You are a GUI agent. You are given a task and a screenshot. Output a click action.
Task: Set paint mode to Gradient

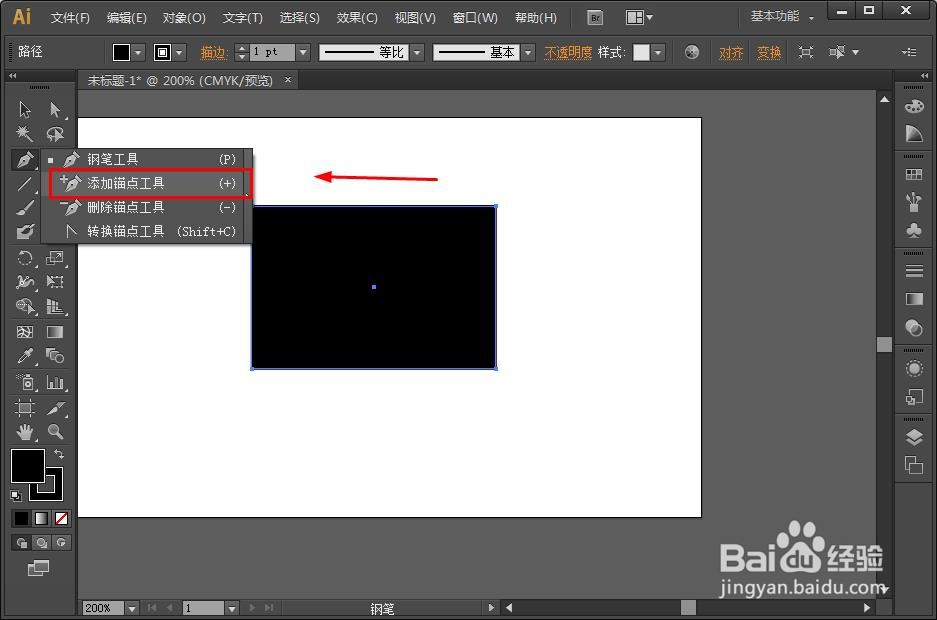[x=41, y=518]
